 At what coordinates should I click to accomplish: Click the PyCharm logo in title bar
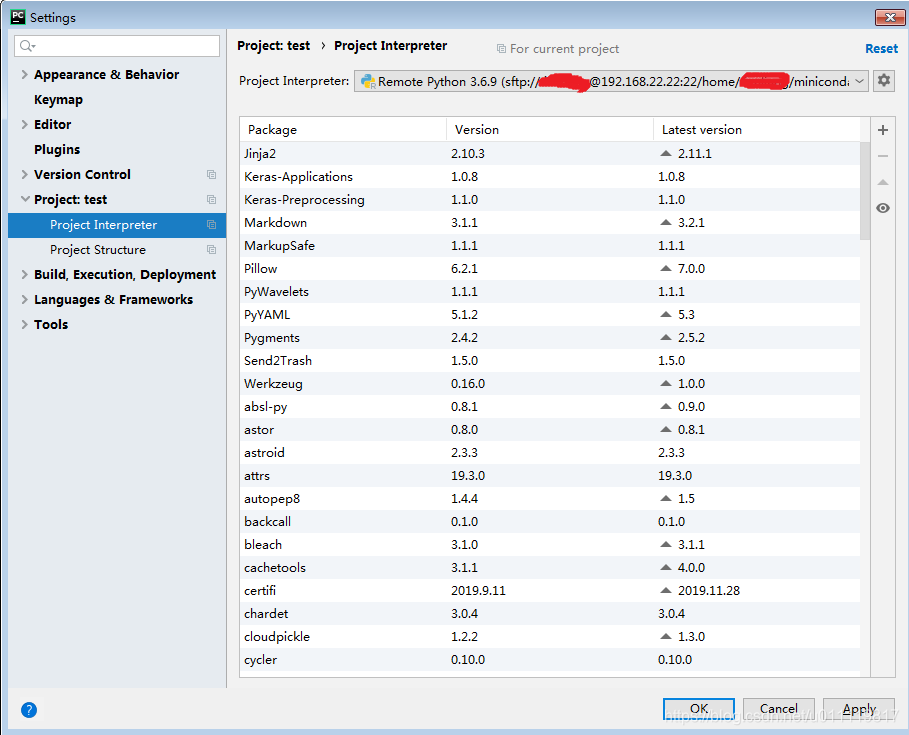18,17
